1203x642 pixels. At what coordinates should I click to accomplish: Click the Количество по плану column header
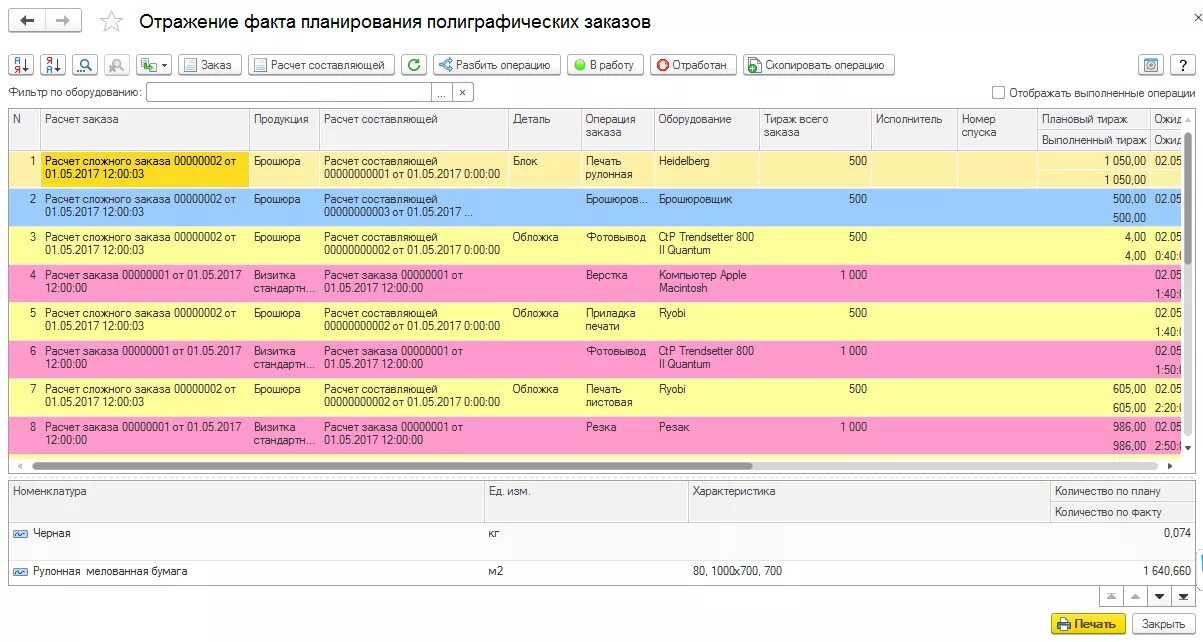click(1123, 491)
